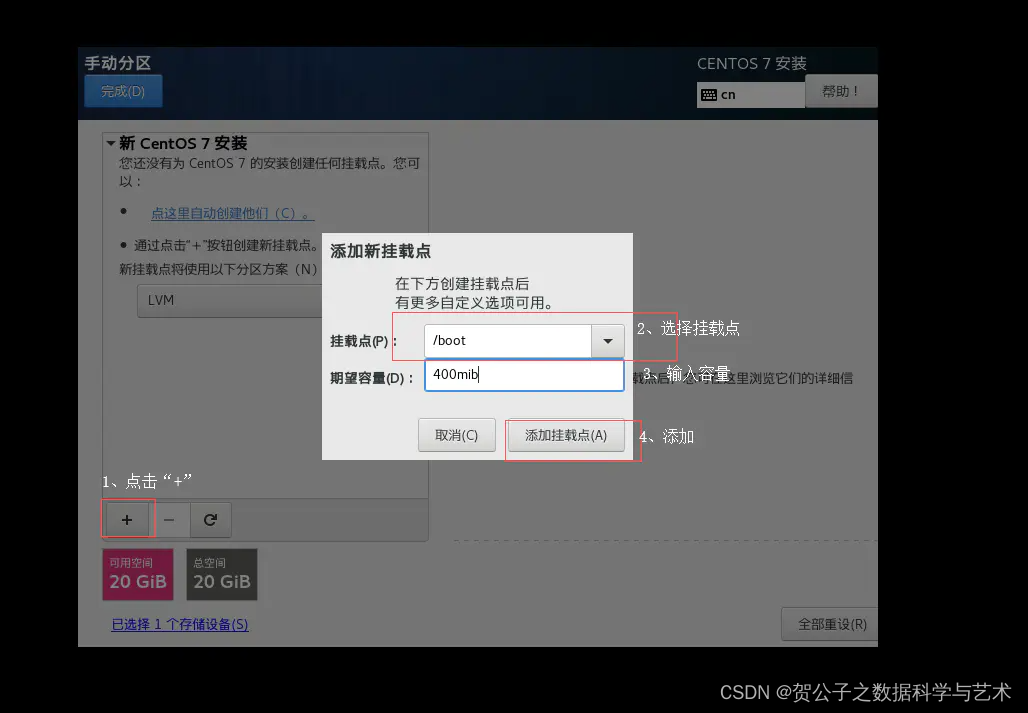Click the 新挂载点将使用以下分区方案 label

(218, 269)
